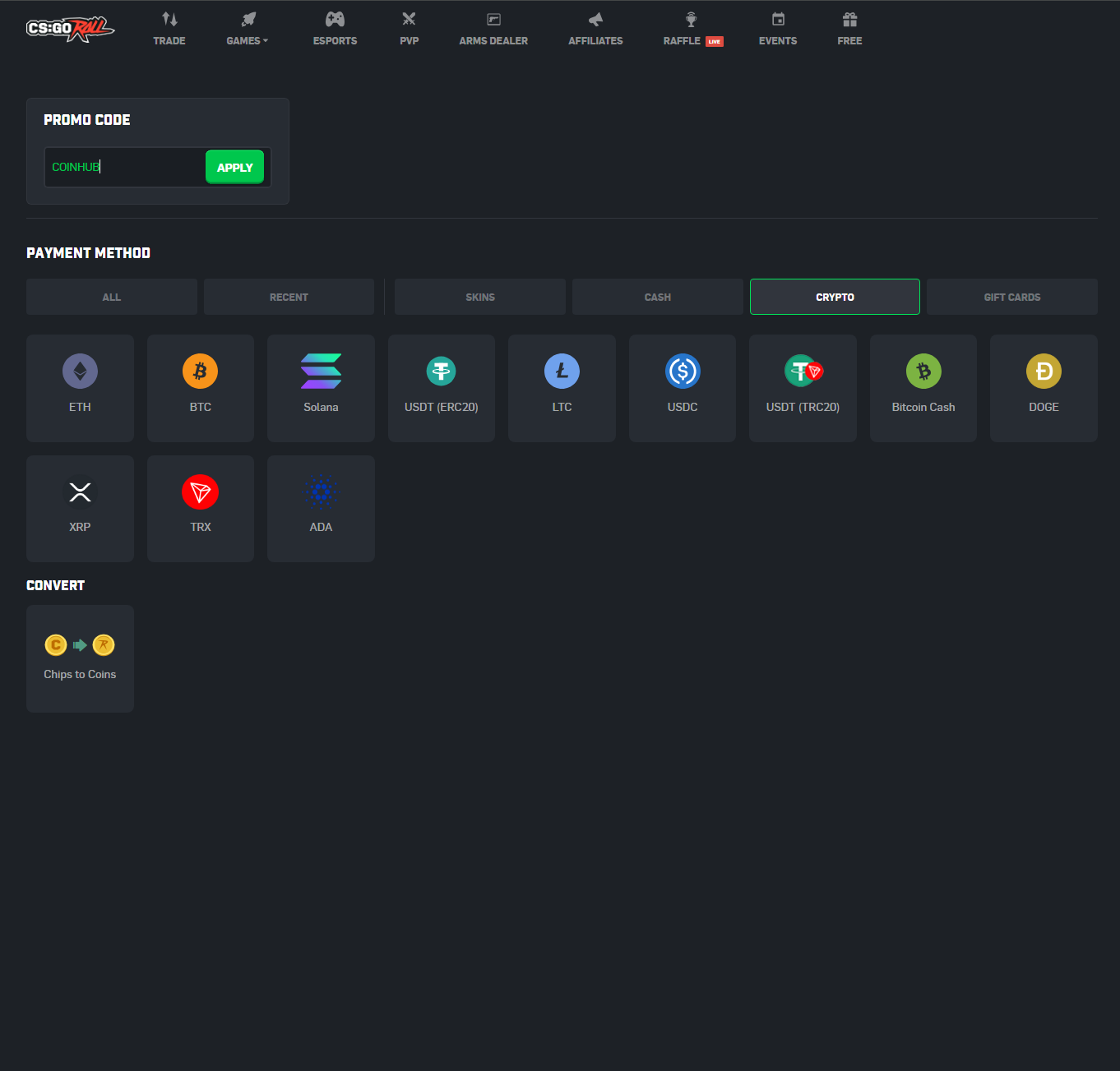Pick USDT (TRC20) as payment method

tap(803, 388)
